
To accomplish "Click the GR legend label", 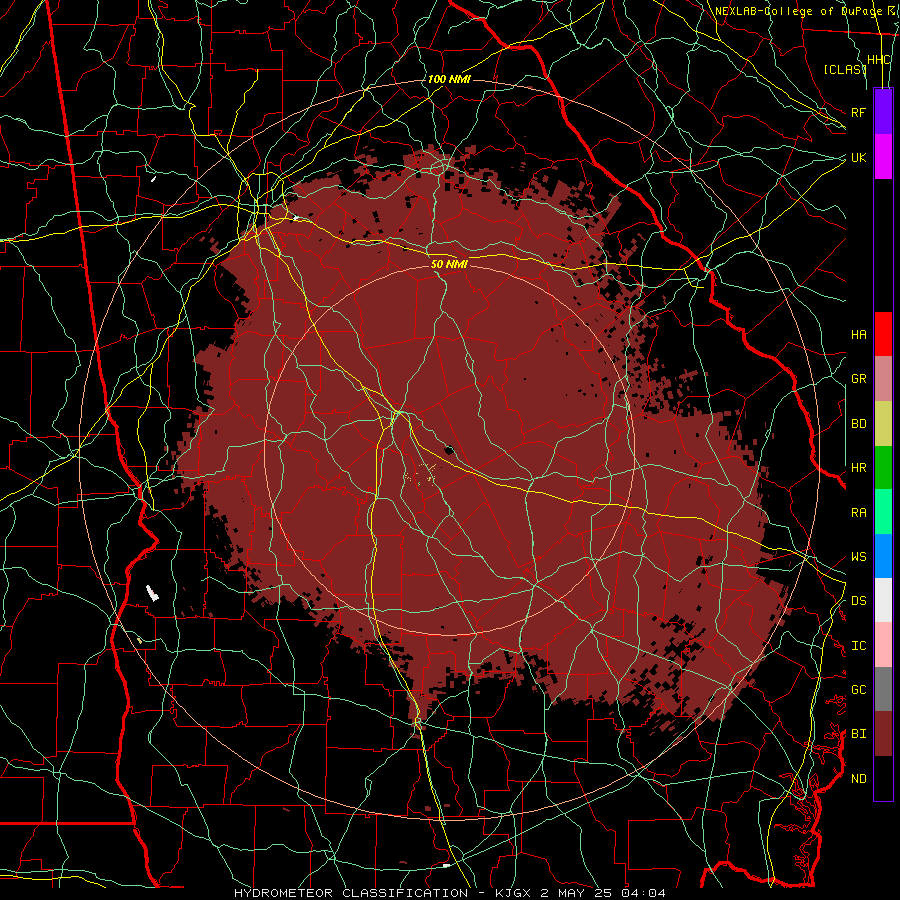I will point(858,379).
